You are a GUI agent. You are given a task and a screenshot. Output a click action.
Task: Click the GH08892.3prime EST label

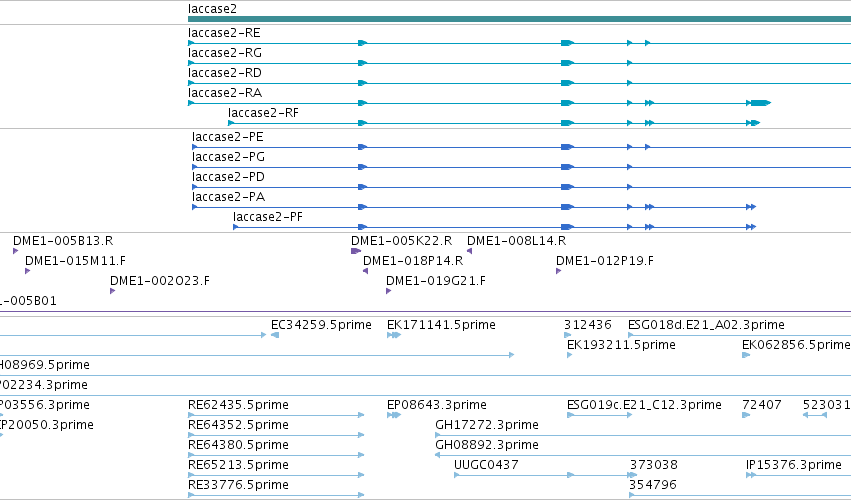coord(487,445)
